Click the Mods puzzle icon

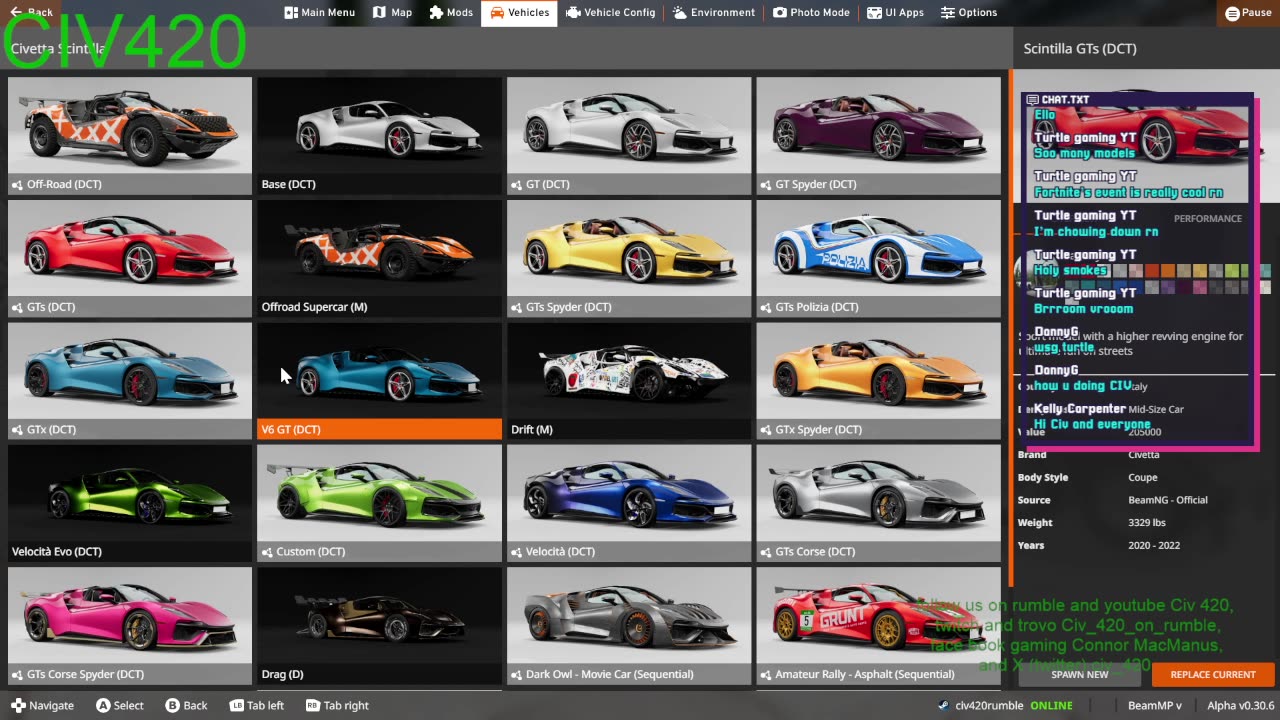click(436, 13)
